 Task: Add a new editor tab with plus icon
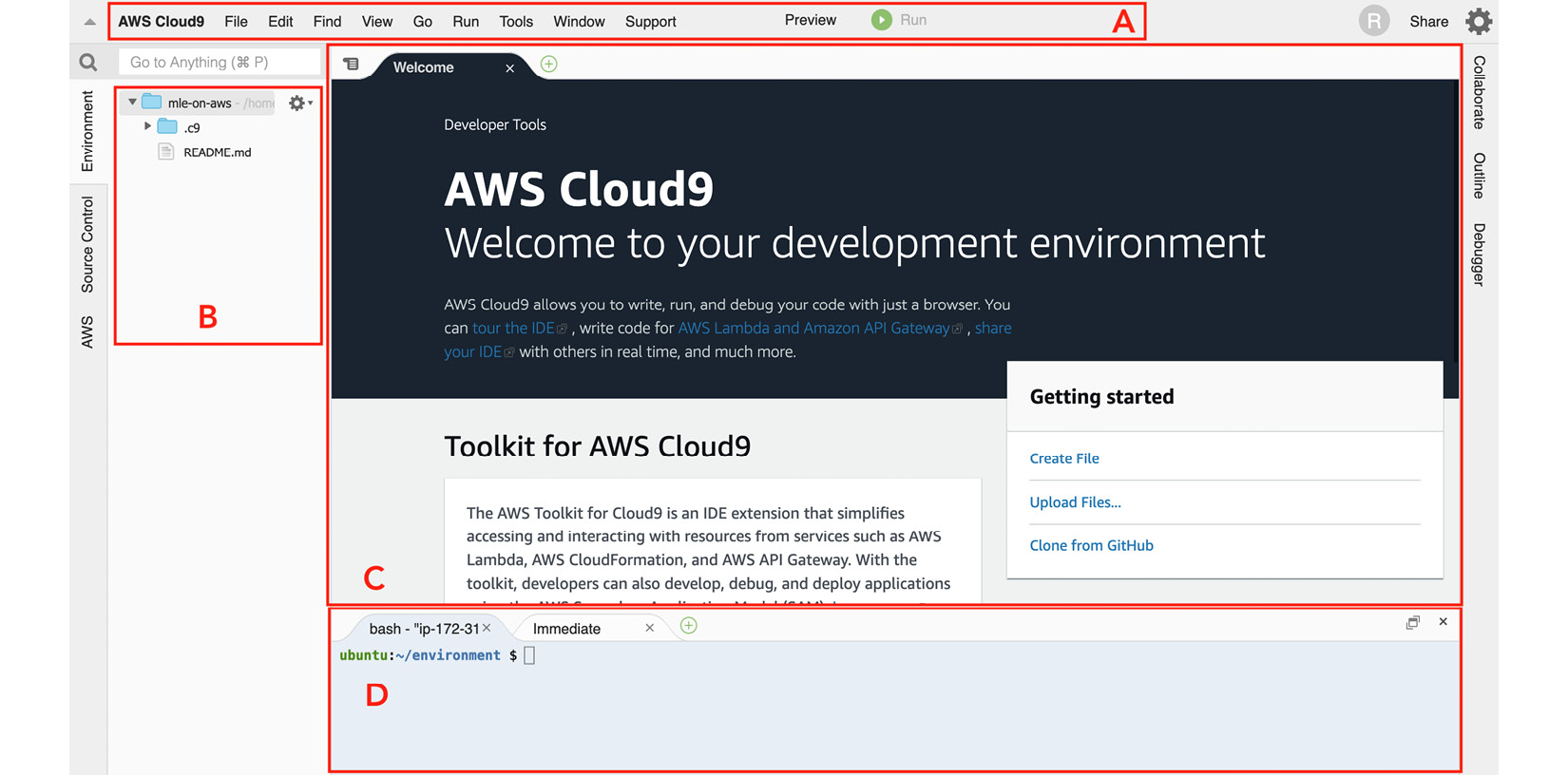[548, 64]
